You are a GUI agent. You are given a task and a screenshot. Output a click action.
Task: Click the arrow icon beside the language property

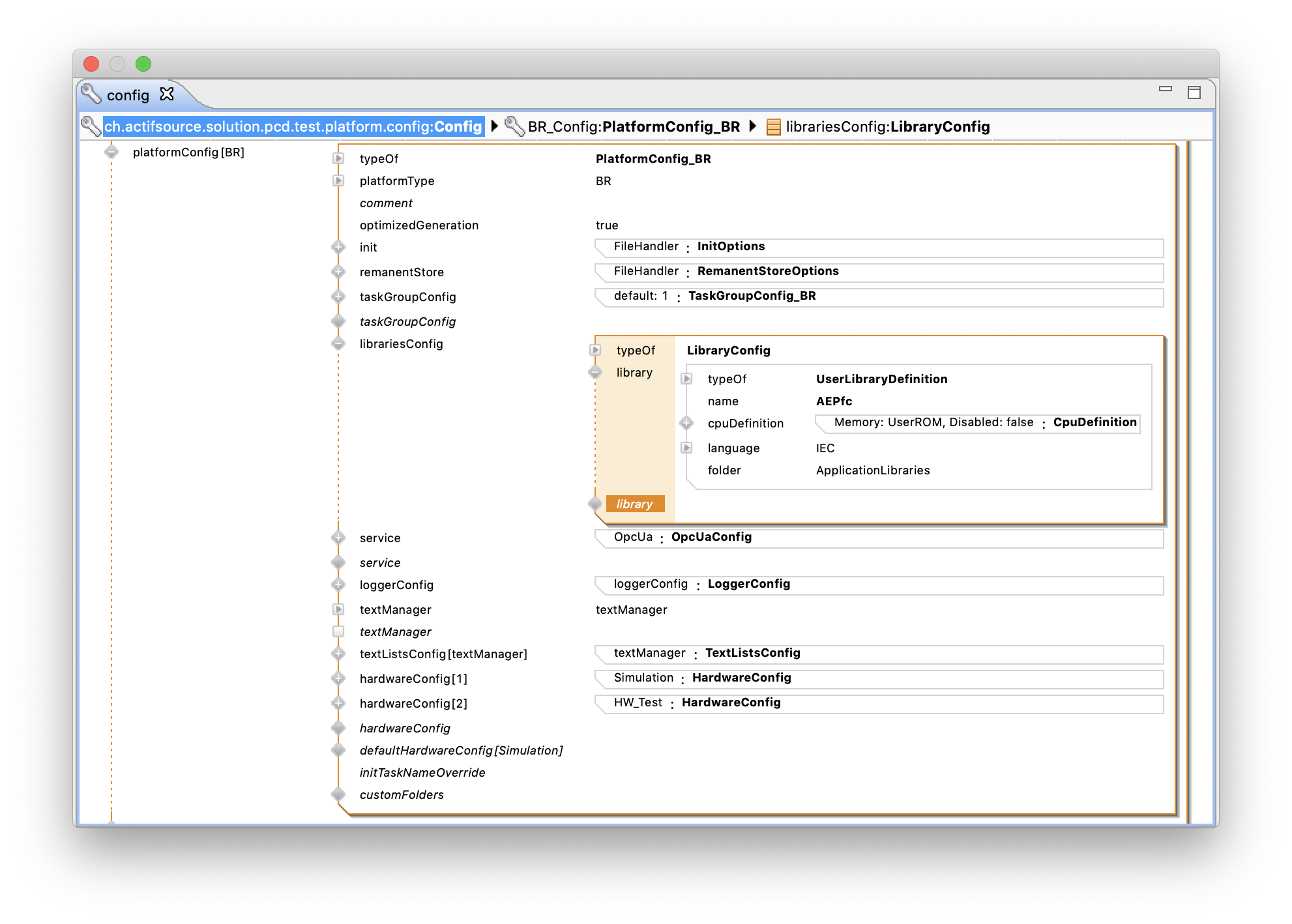686,448
